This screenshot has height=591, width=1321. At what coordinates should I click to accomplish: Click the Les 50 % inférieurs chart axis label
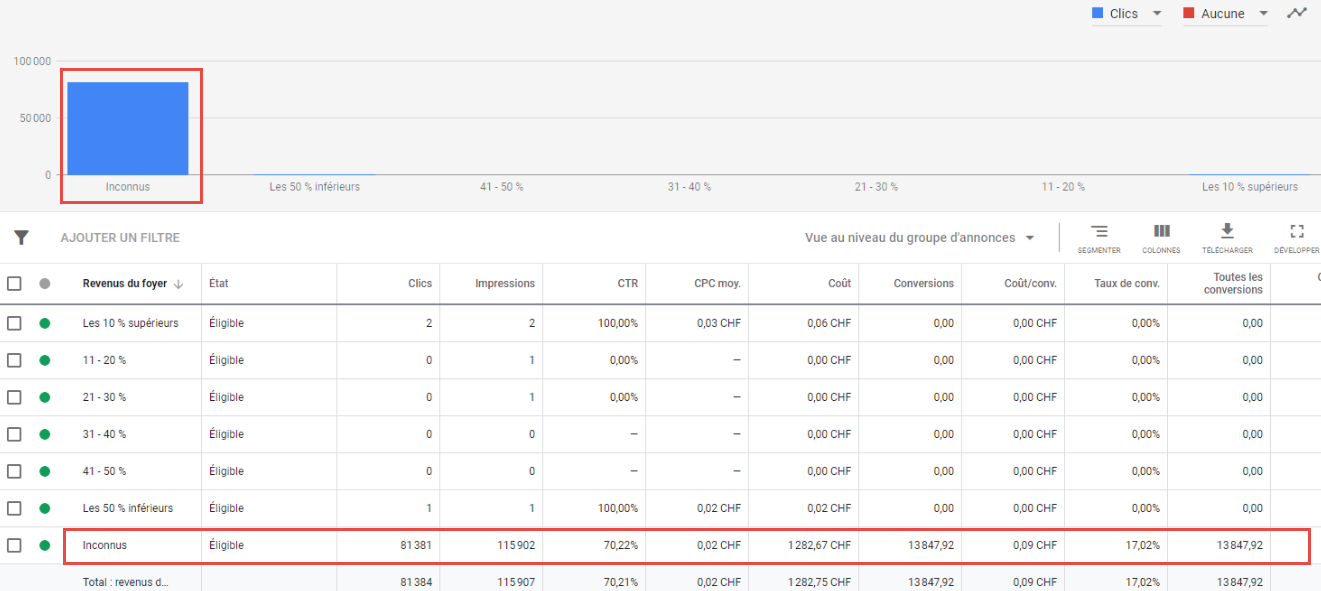point(315,187)
